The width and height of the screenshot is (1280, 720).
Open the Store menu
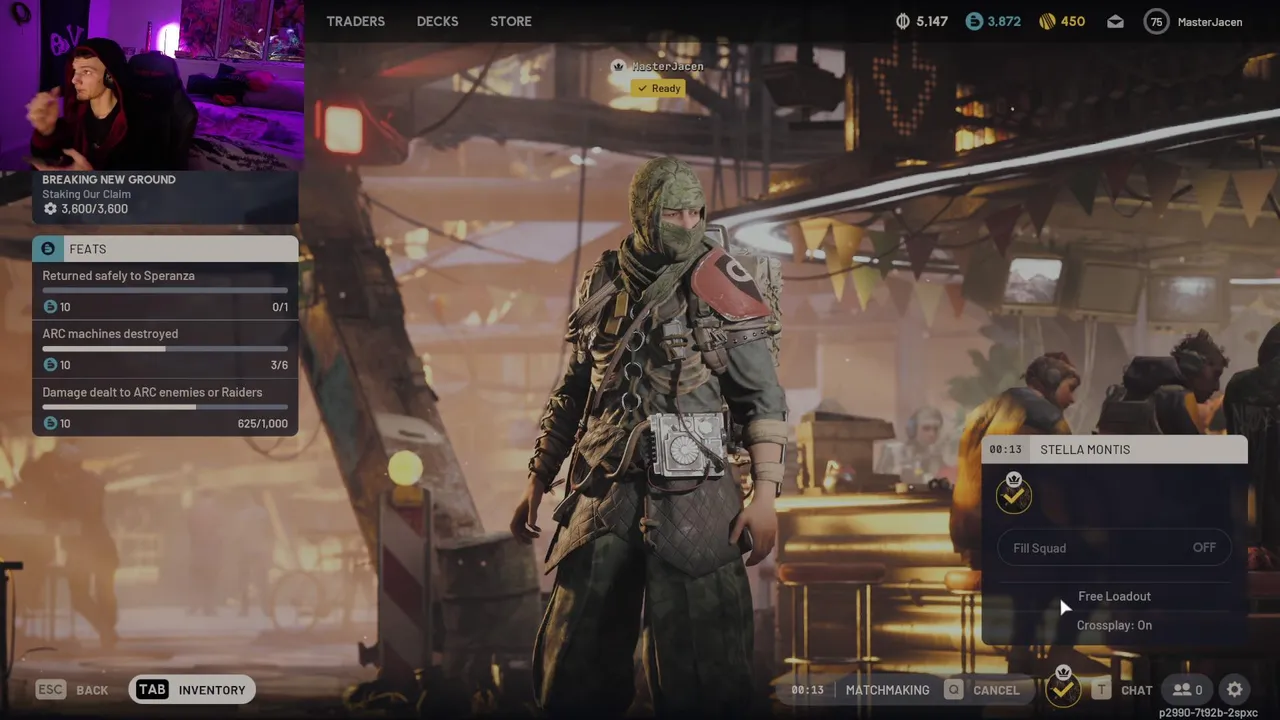coord(511,21)
